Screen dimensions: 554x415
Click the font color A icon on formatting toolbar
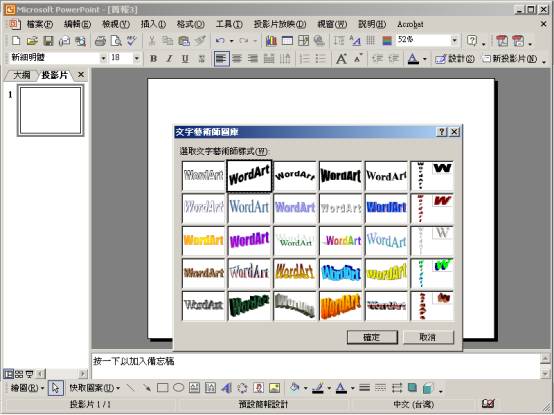click(413, 59)
